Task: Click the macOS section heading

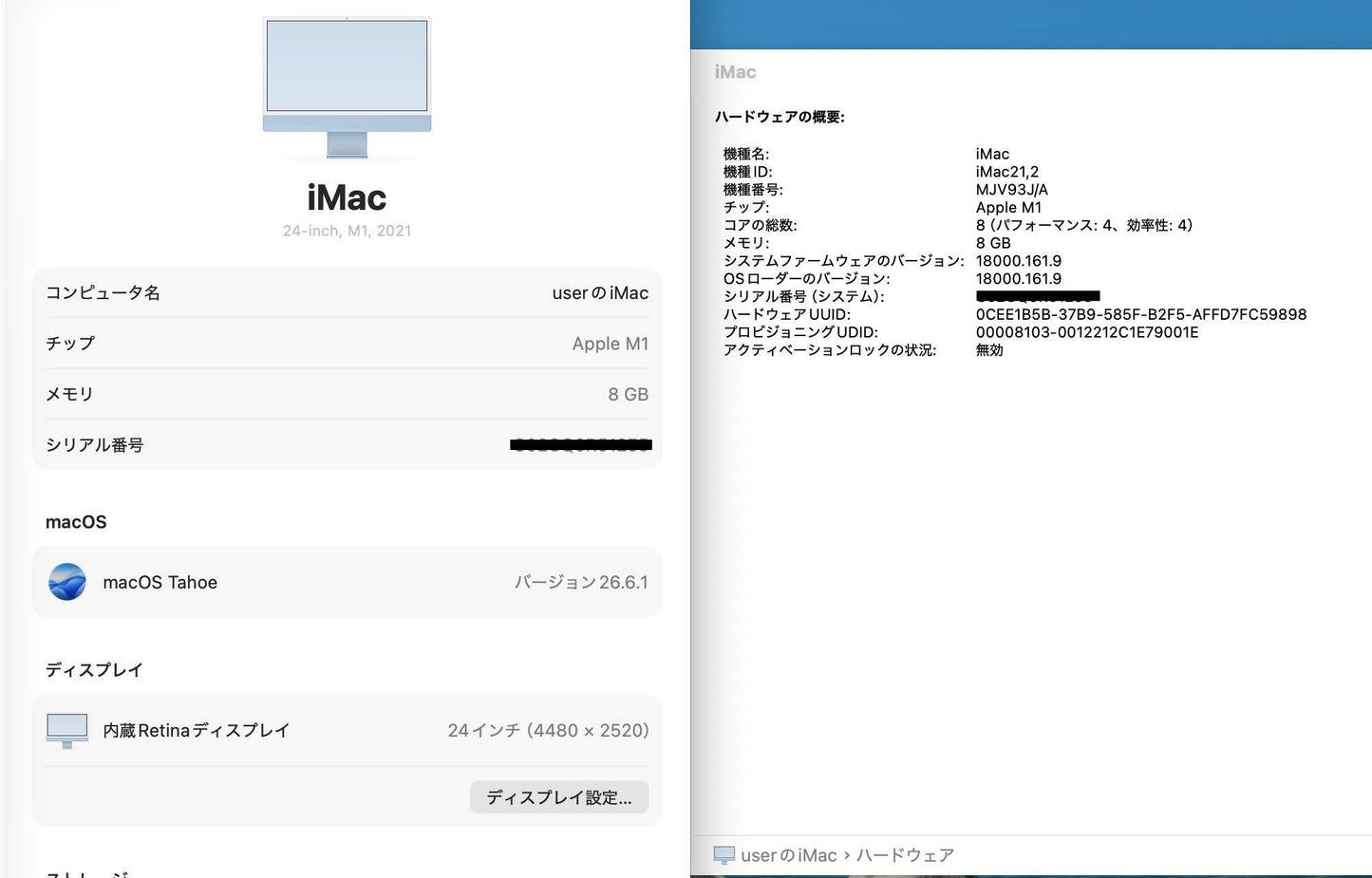Action: click(x=76, y=522)
